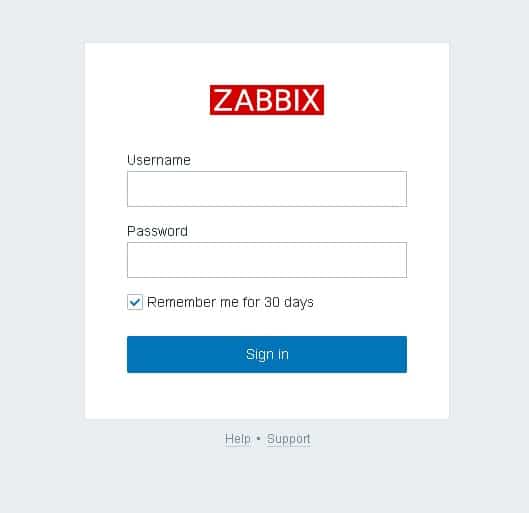Click the white ZABBIX lettering in logo
The width and height of the screenshot is (529, 513).
[x=267, y=100]
